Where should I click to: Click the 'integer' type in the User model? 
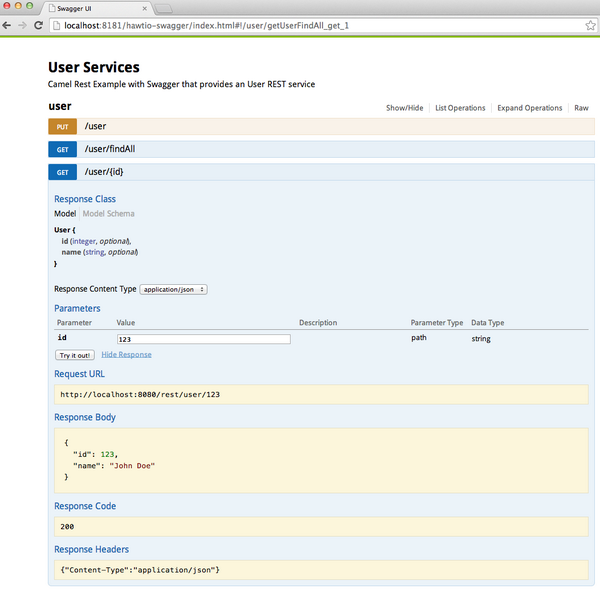(84, 241)
